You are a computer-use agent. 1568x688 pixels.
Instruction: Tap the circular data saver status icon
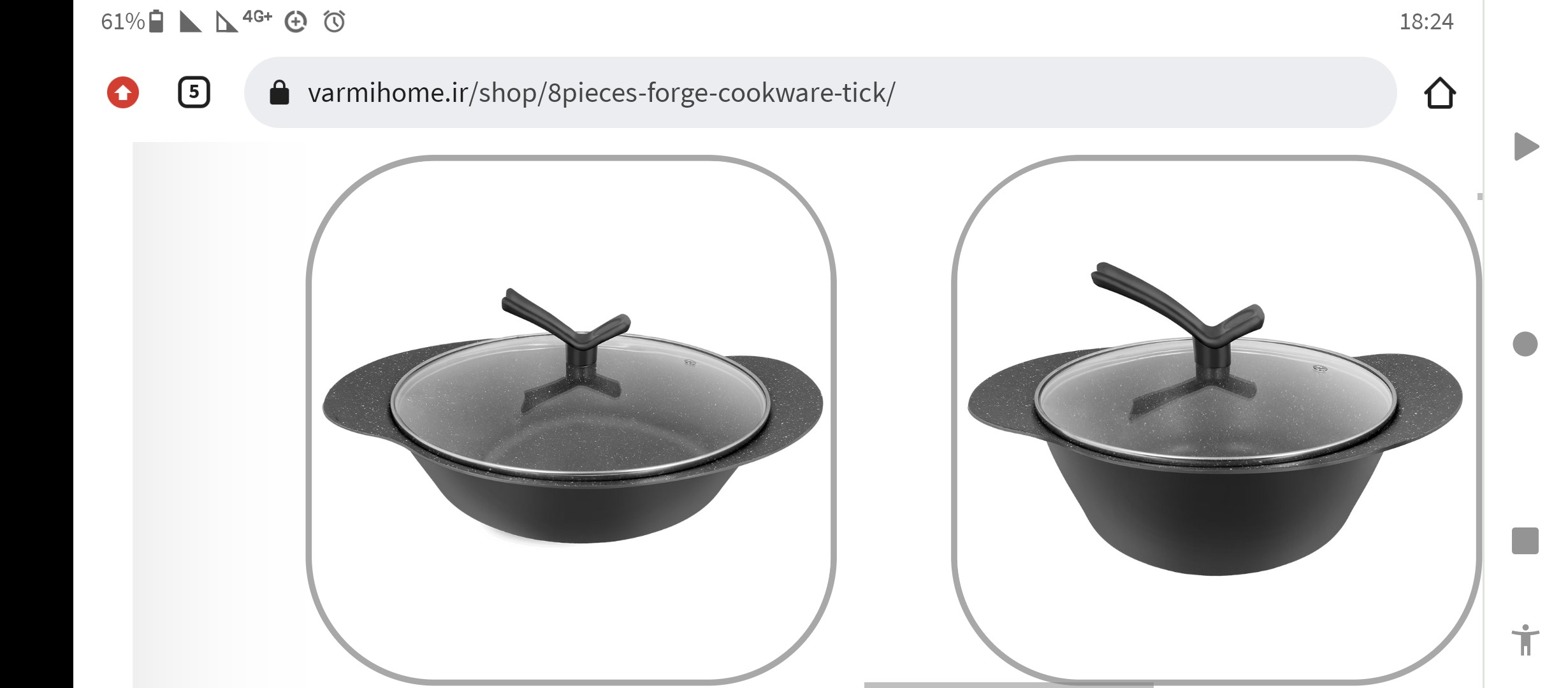pos(295,22)
